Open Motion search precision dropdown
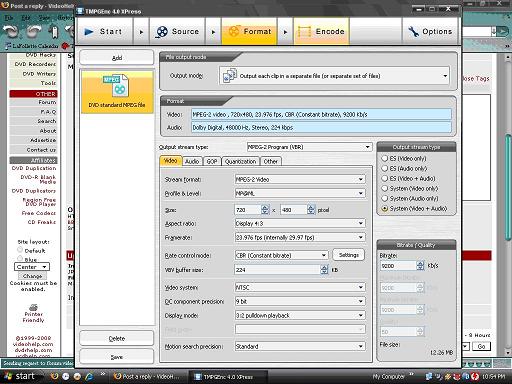Image resolution: width=512 pixels, height=384 pixels. (300, 347)
